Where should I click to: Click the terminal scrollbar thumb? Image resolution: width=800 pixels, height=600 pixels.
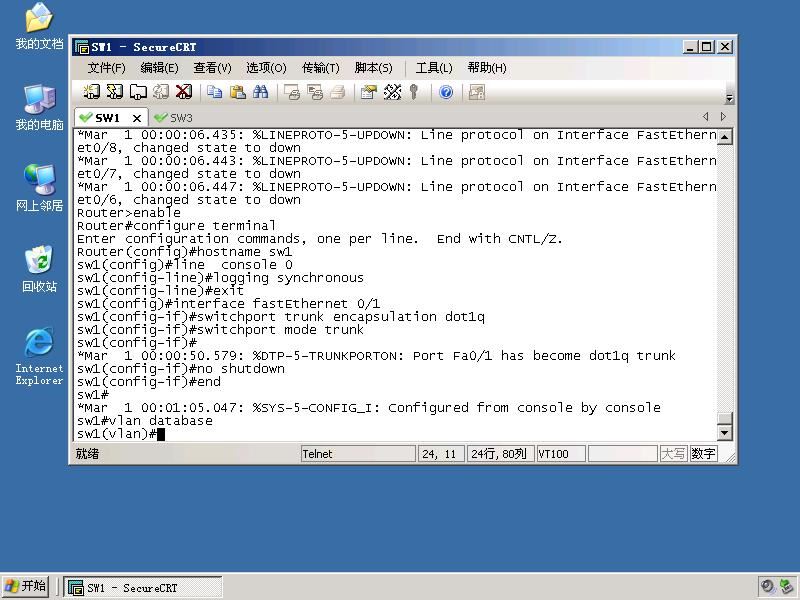tap(724, 418)
